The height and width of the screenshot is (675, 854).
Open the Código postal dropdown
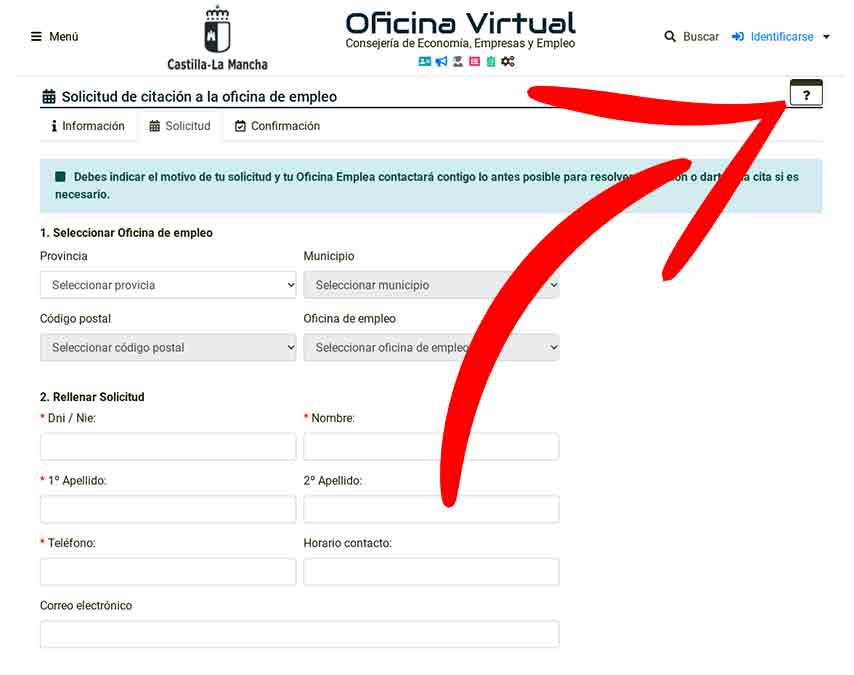tap(168, 347)
